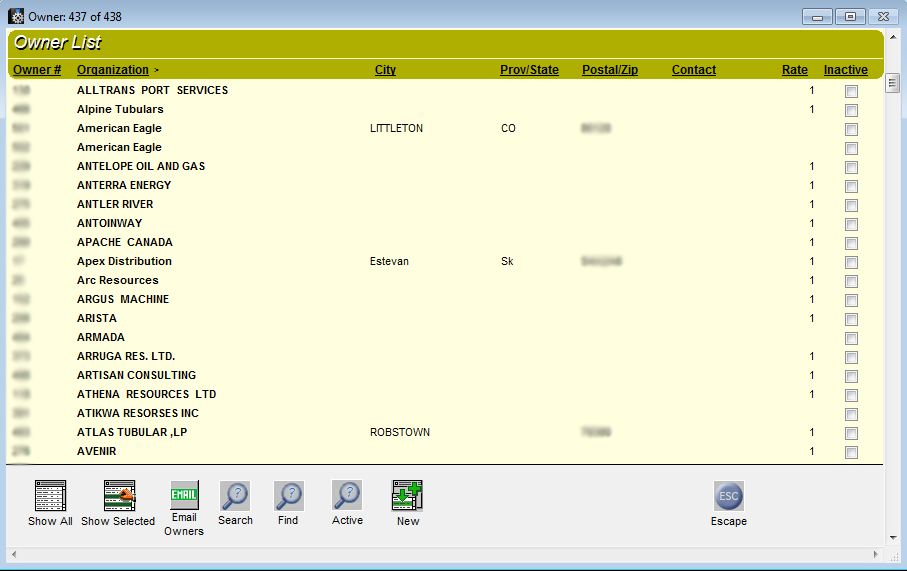This screenshot has height=571, width=907.
Task: Select ATHENA RESOURCES LTD organization
Action: coord(146,395)
